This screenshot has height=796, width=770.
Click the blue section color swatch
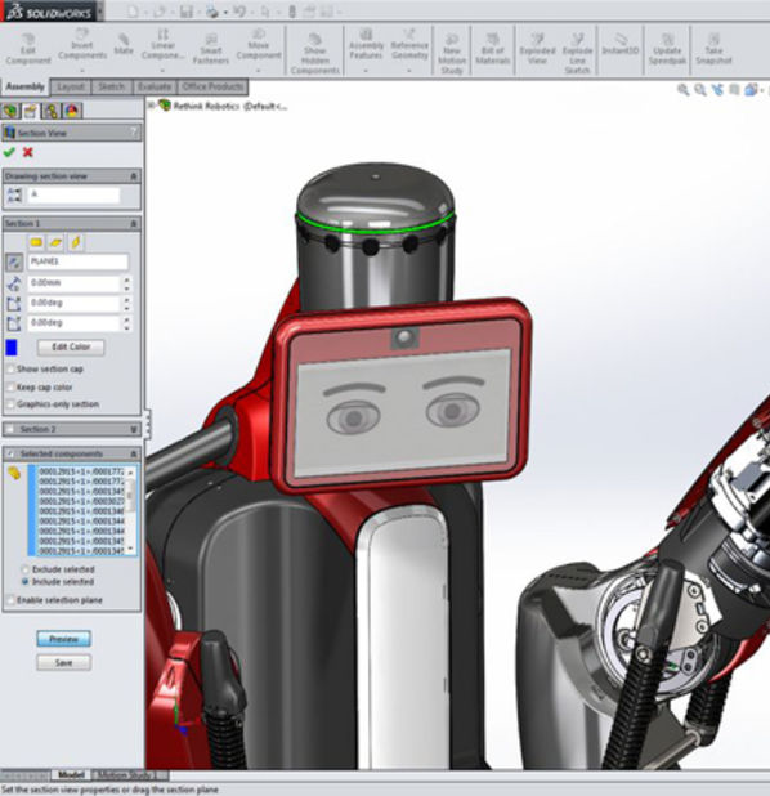coord(13,347)
